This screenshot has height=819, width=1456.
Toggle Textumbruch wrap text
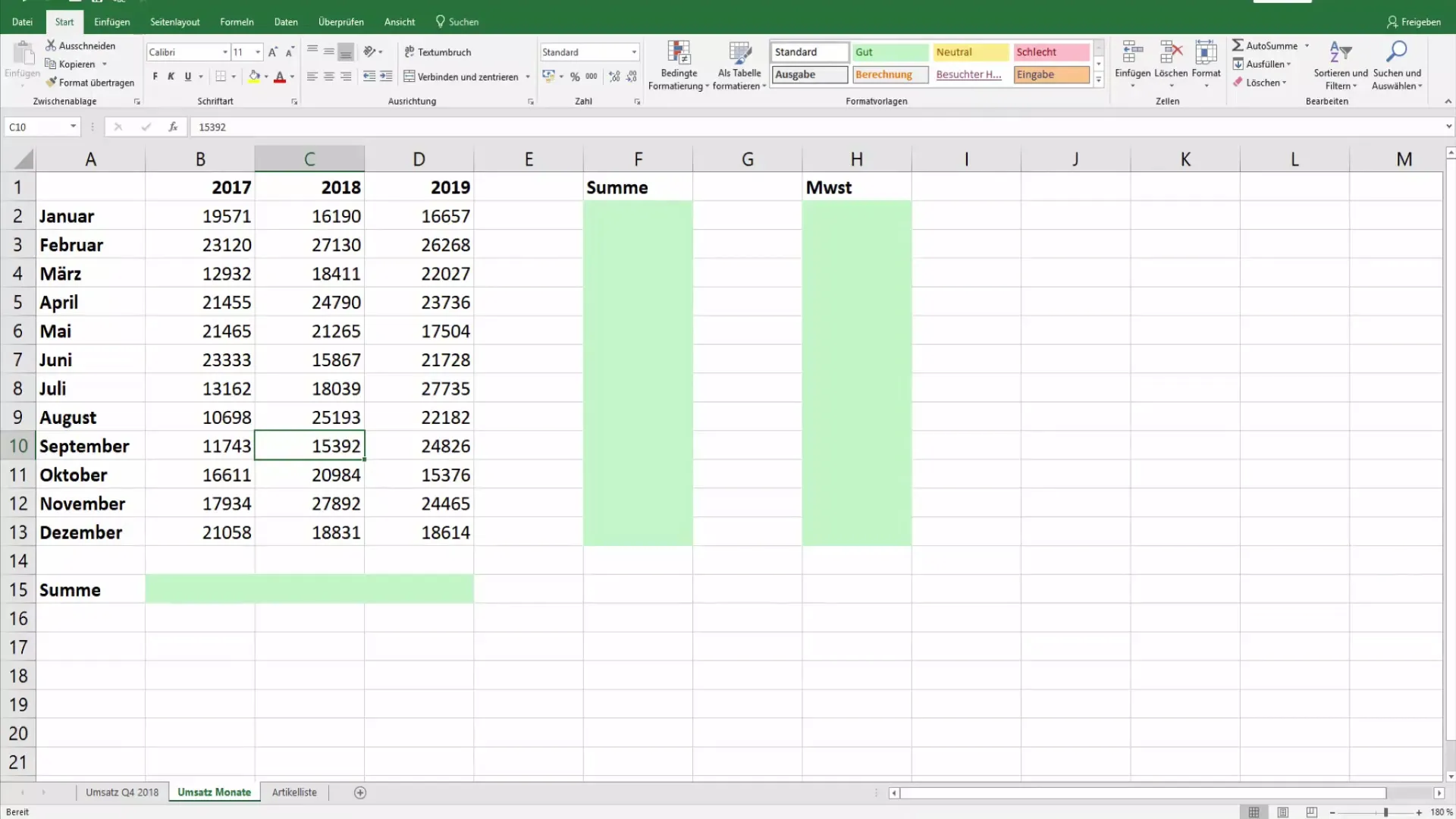(438, 52)
